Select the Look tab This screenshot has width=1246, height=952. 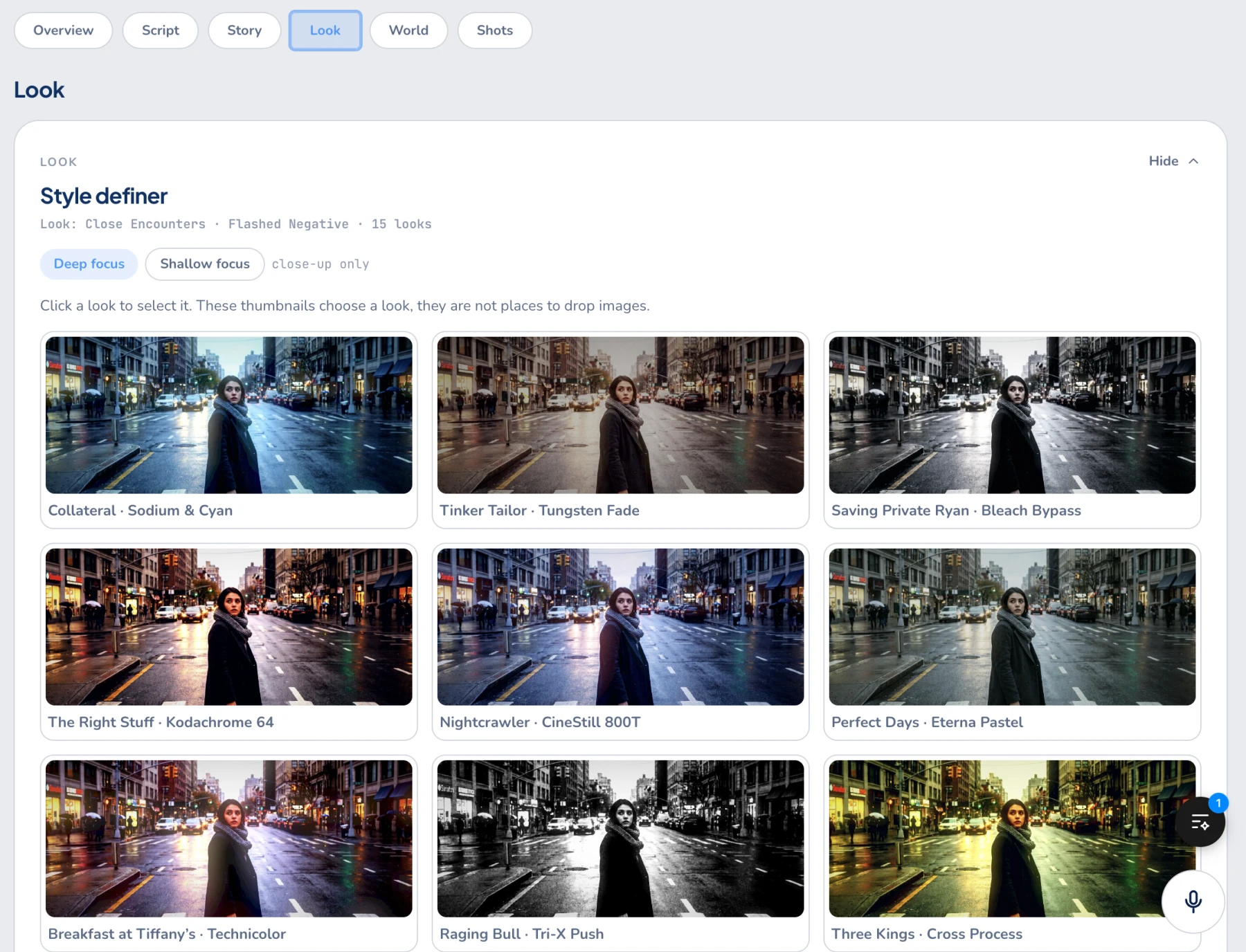tap(325, 30)
